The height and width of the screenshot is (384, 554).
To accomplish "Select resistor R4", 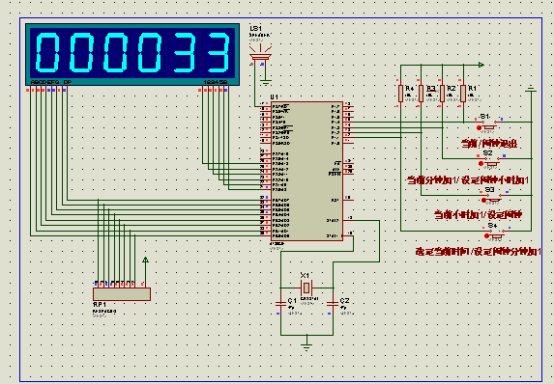I will click(400, 93).
